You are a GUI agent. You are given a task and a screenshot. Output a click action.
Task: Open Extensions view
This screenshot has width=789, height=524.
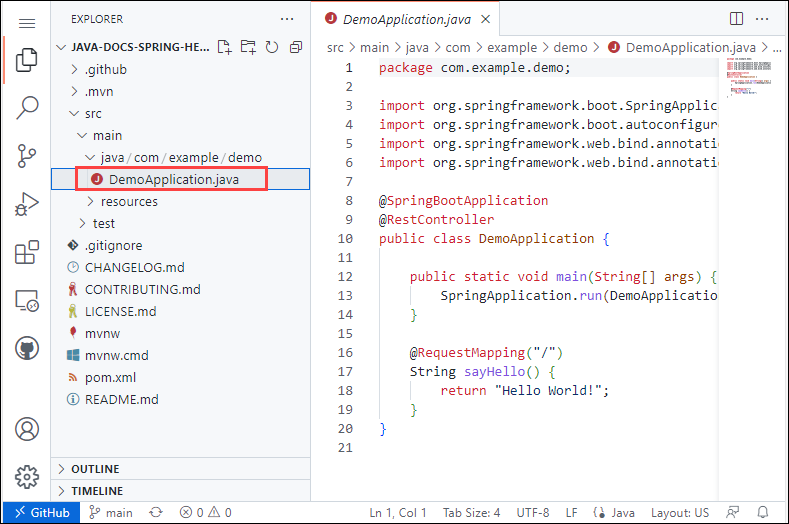coord(27,252)
